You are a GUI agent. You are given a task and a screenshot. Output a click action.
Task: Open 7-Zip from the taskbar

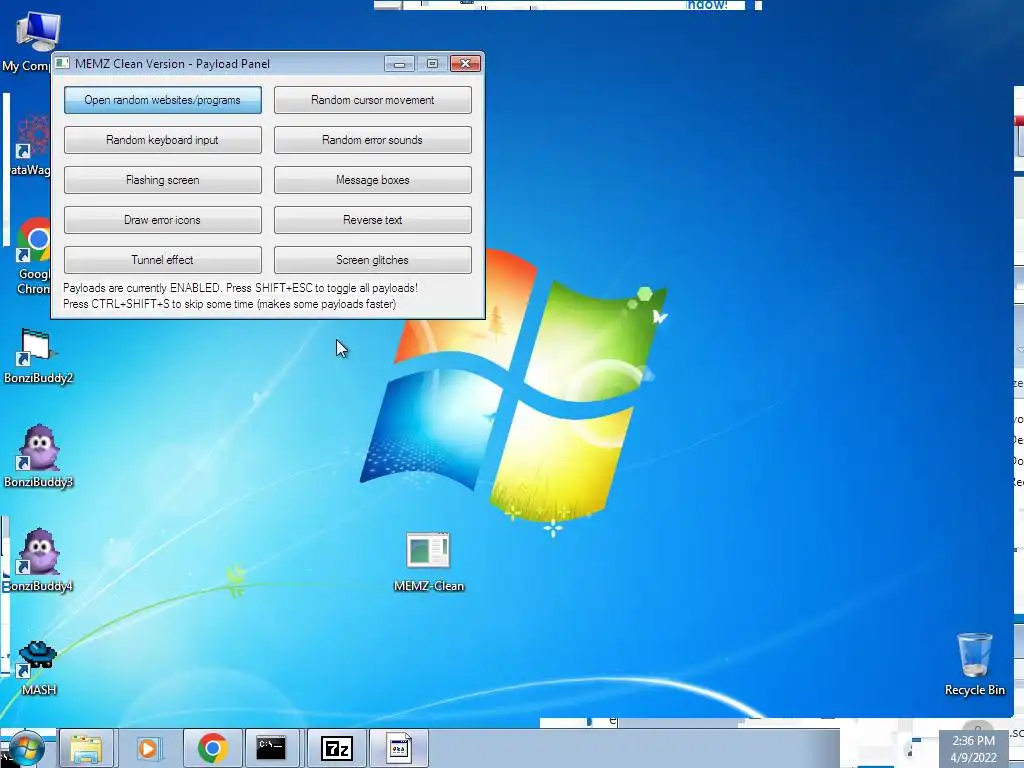click(x=337, y=748)
